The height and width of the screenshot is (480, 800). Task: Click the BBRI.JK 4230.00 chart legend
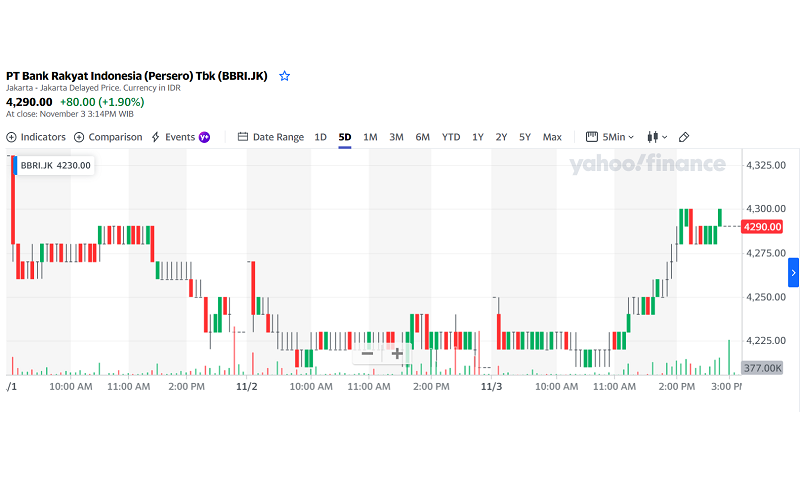54,165
